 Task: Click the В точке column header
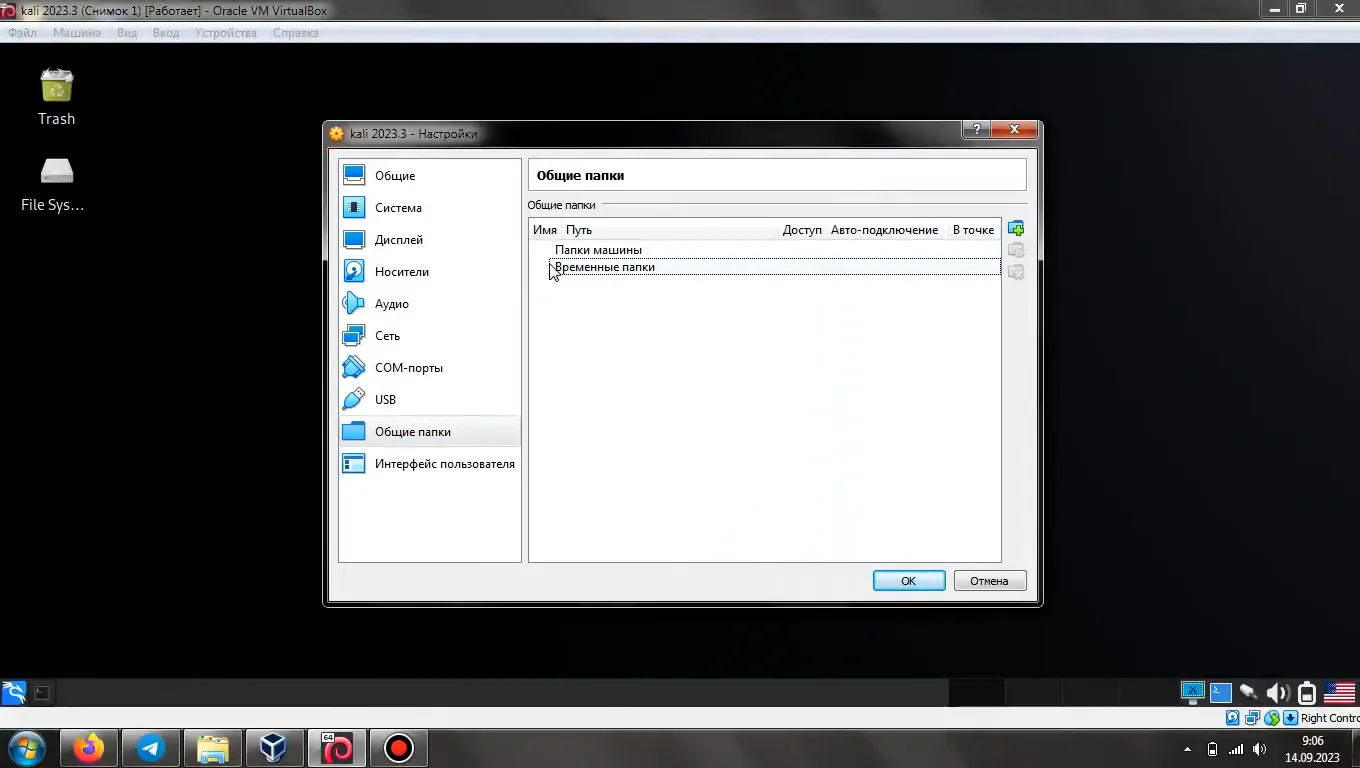[x=974, y=230]
